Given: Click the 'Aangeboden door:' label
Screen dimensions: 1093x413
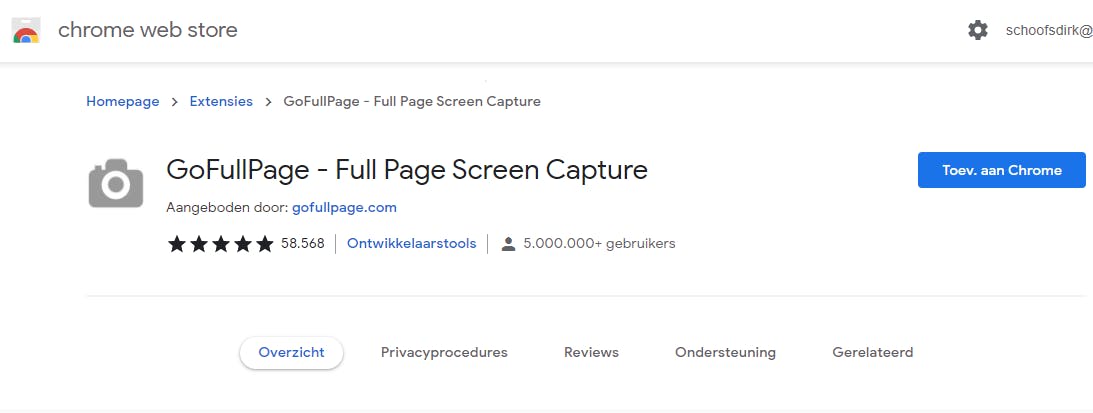Looking at the screenshot, I should [227, 207].
